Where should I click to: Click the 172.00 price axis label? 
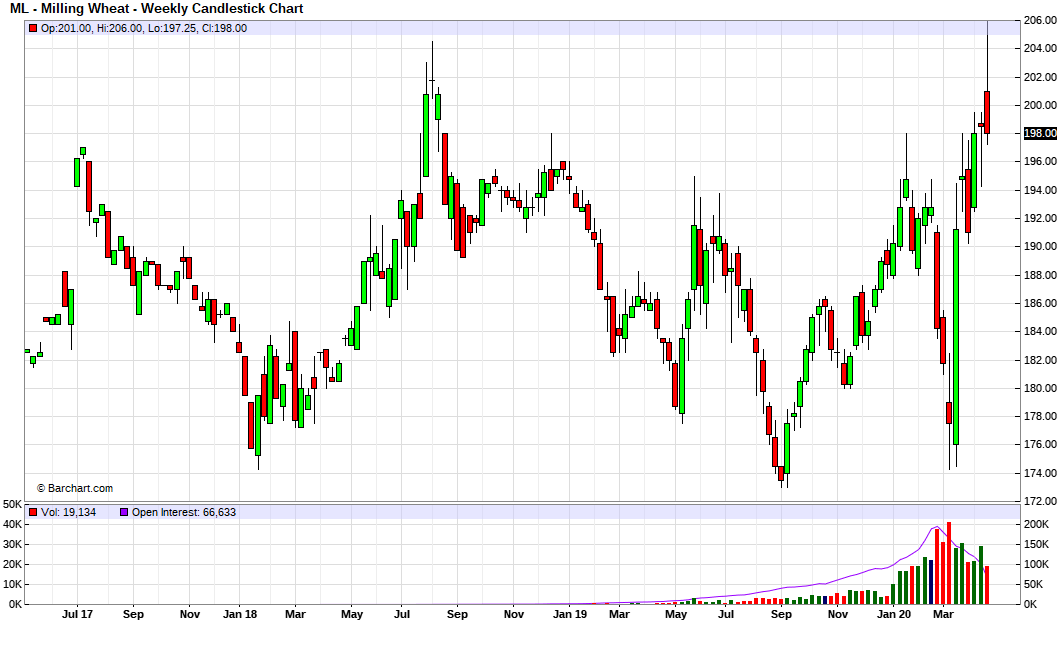[1040, 501]
